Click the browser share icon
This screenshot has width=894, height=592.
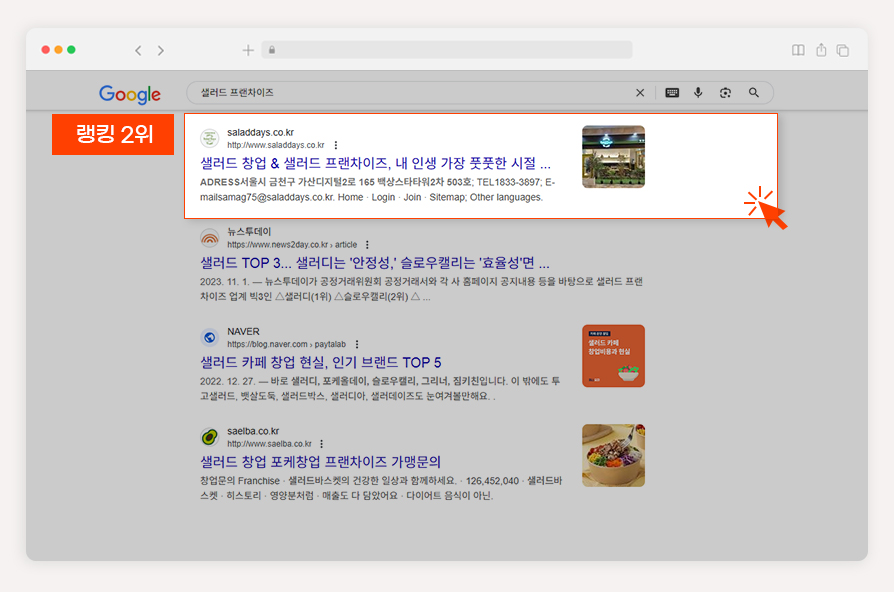[821, 50]
